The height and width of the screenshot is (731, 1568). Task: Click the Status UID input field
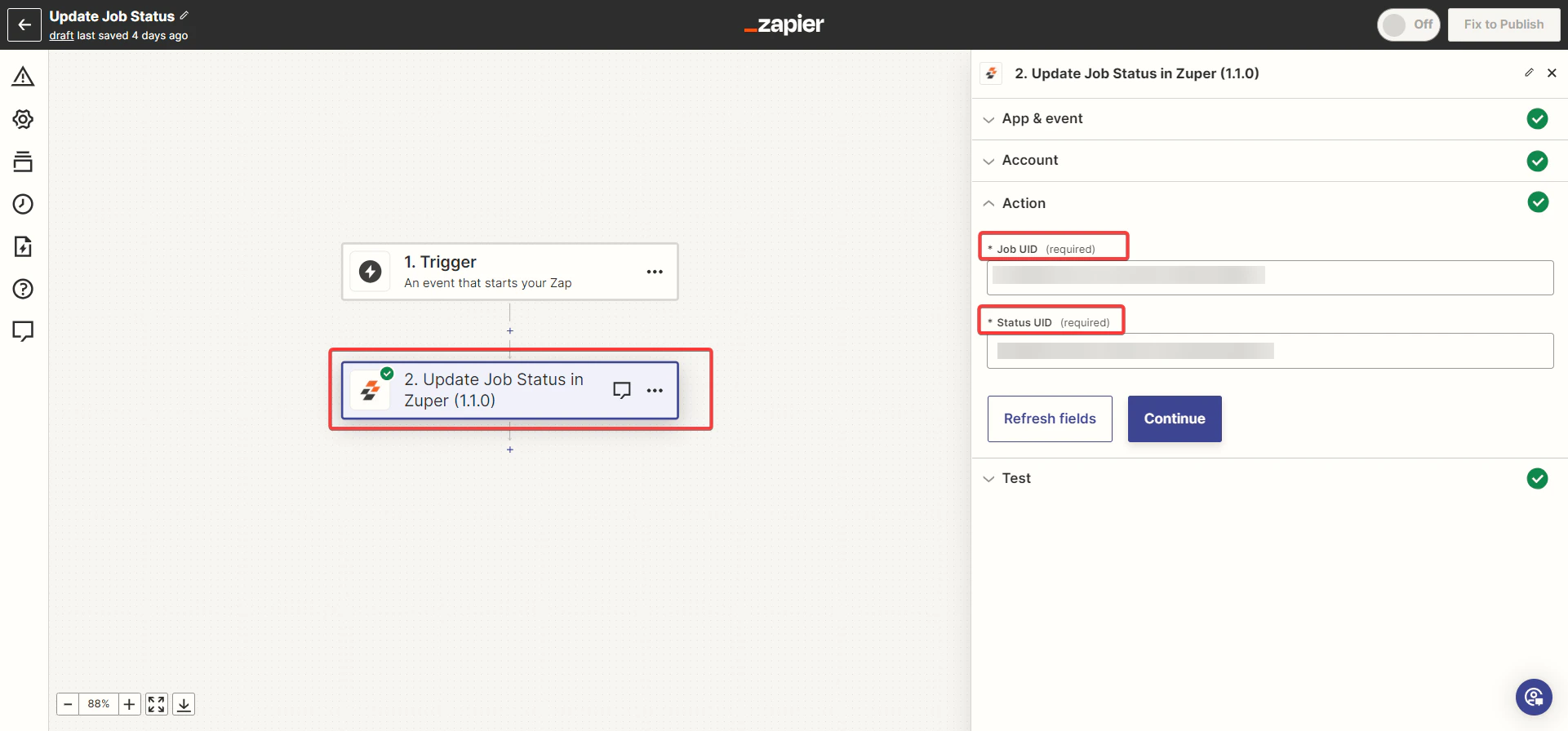coord(1270,351)
